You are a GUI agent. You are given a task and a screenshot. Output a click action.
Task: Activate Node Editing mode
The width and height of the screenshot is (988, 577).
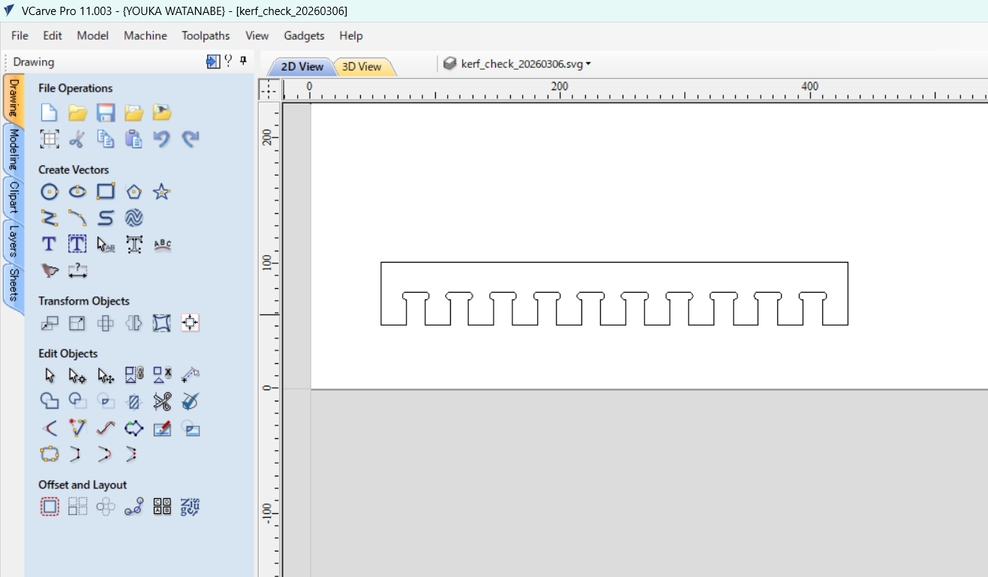tap(78, 375)
